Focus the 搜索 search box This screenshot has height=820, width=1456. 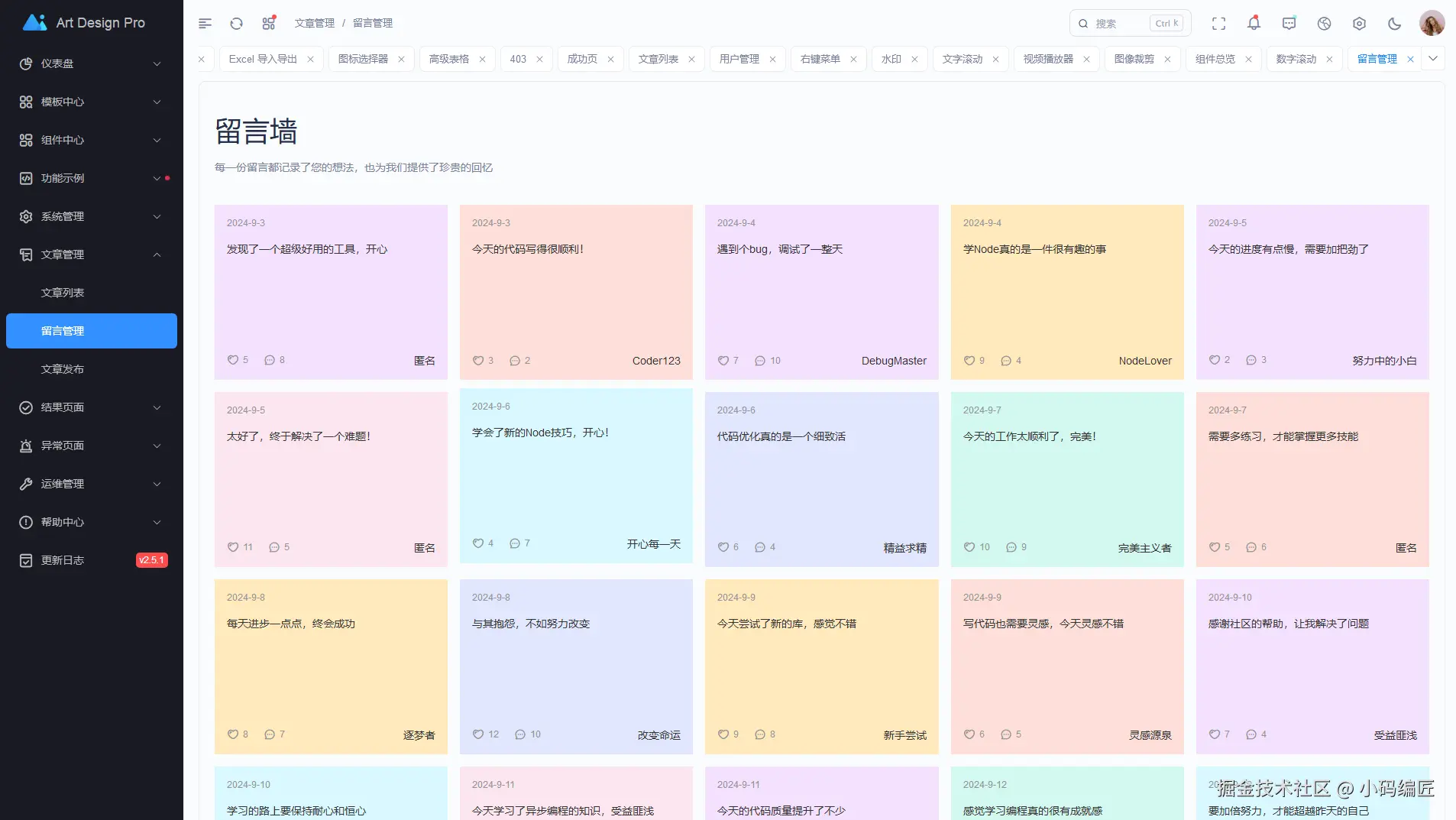point(1128,24)
